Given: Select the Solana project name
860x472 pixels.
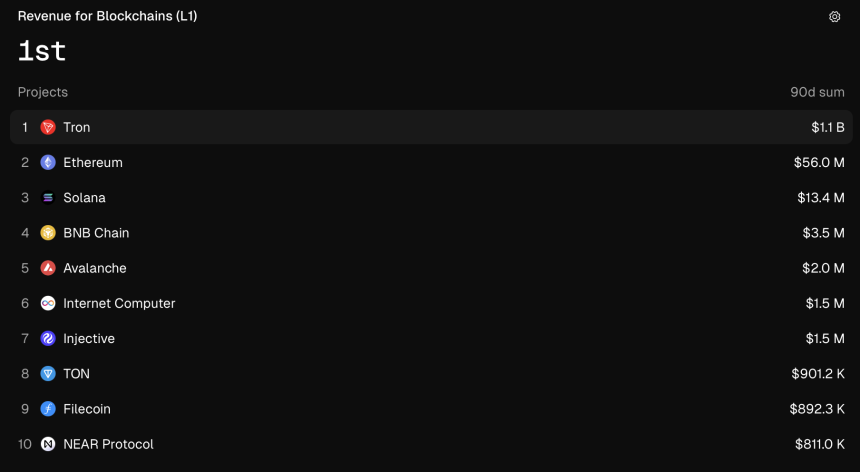Looking at the screenshot, I should click(84, 197).
